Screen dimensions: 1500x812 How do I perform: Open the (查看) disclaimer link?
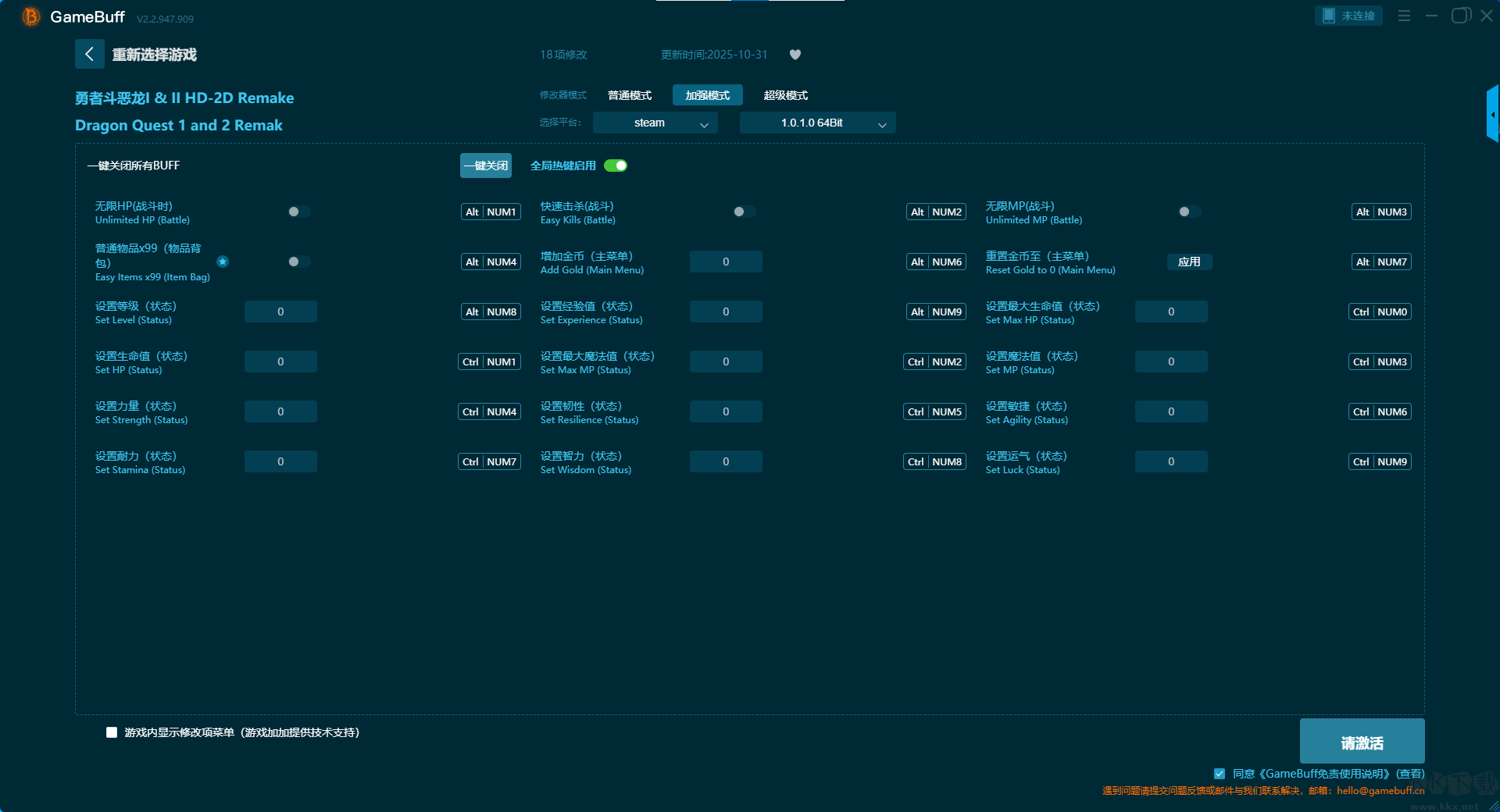1410,774
